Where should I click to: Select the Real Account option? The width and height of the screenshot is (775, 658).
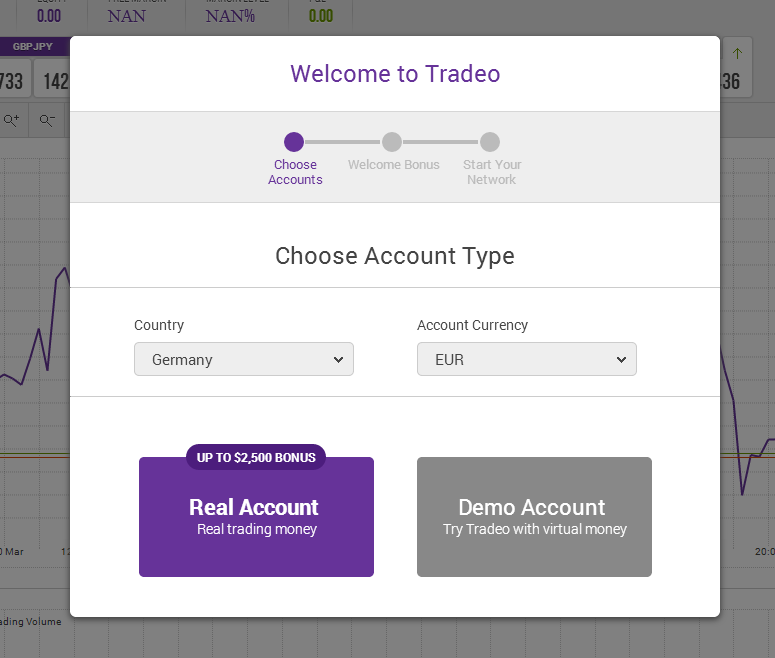tap(256, 517)
